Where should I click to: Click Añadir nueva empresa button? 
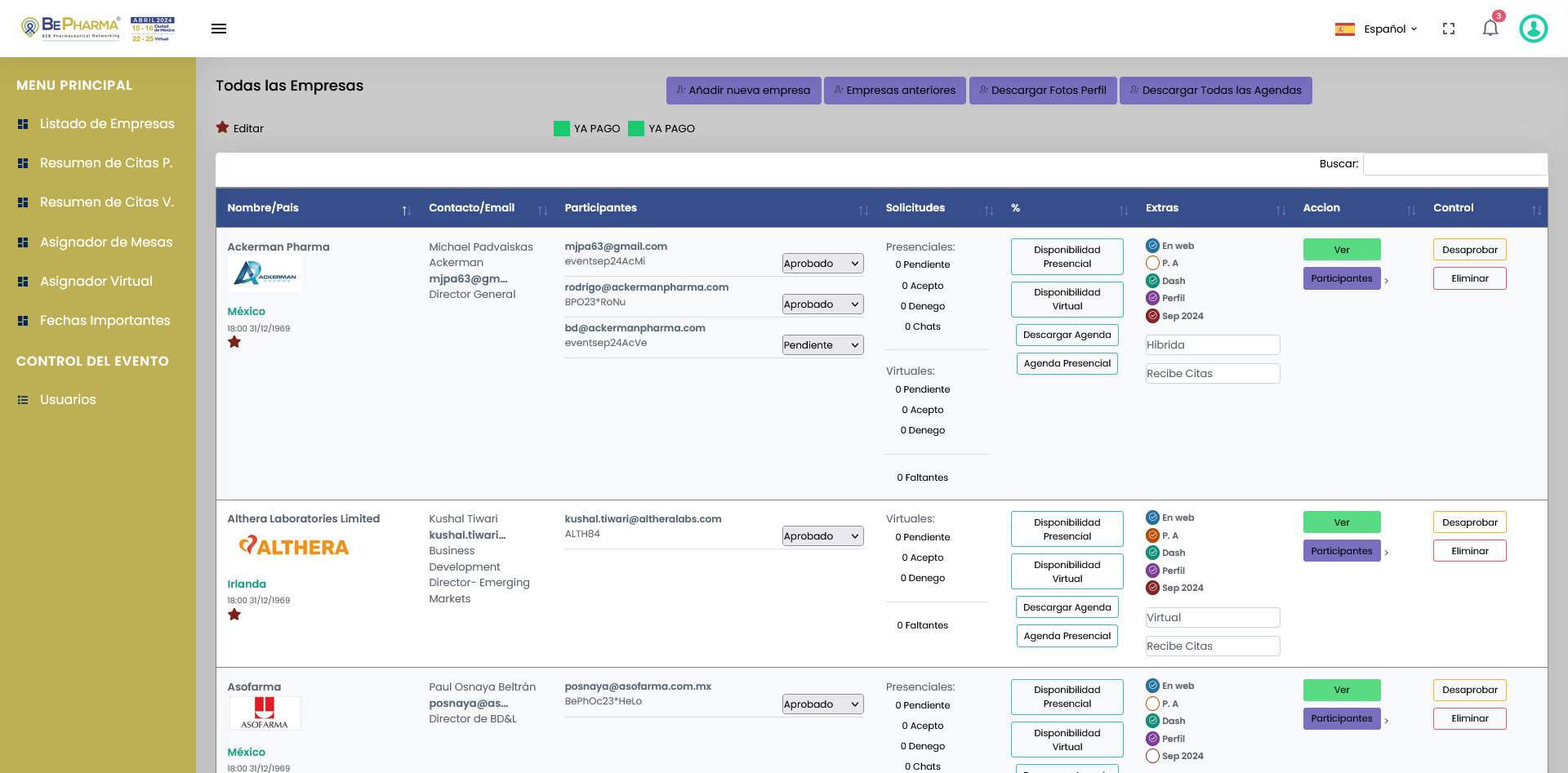[743, 91]
